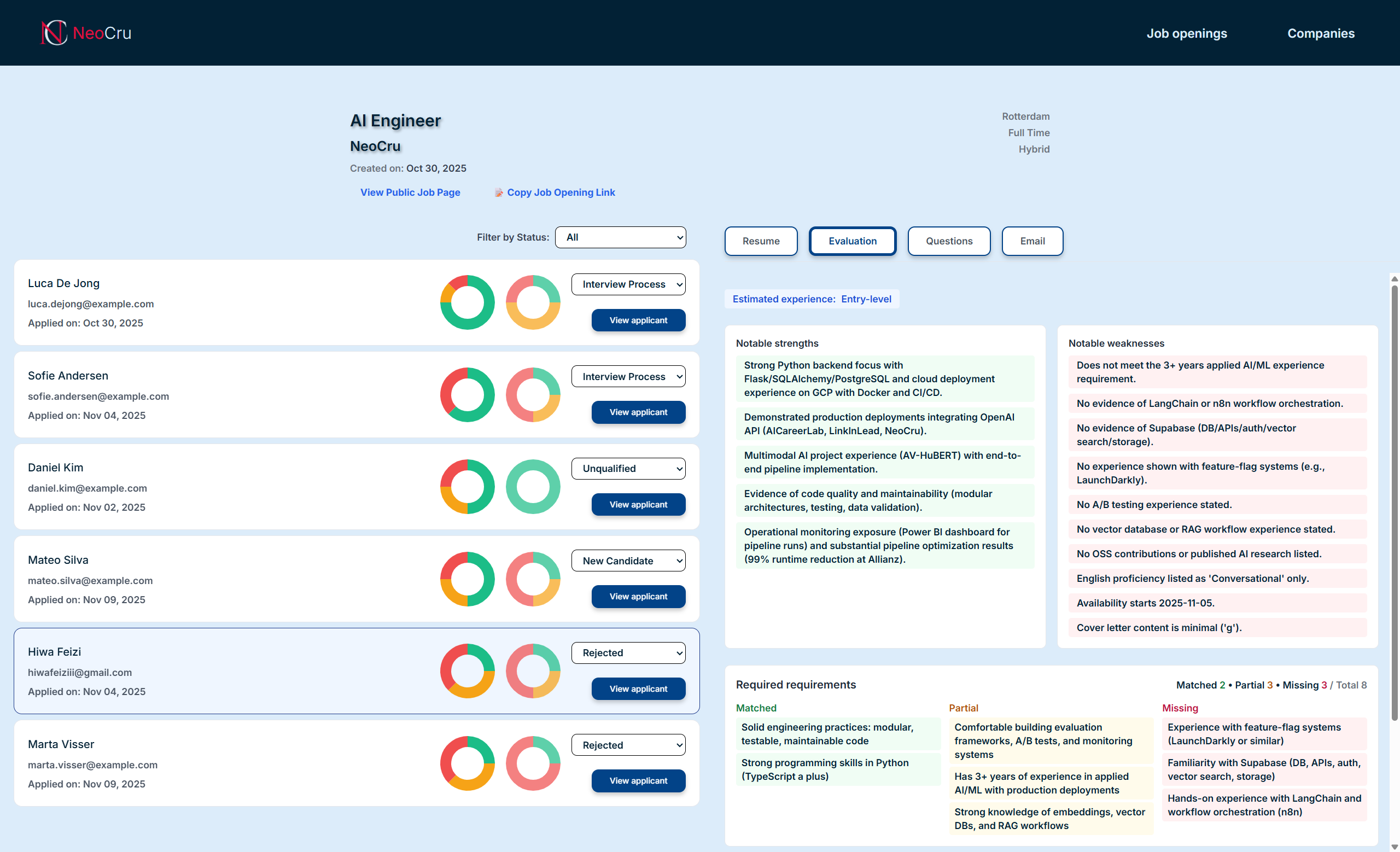Switch to the Questions tab
This screenshot has width=1400, height=852.
click(x=949, y=241)
